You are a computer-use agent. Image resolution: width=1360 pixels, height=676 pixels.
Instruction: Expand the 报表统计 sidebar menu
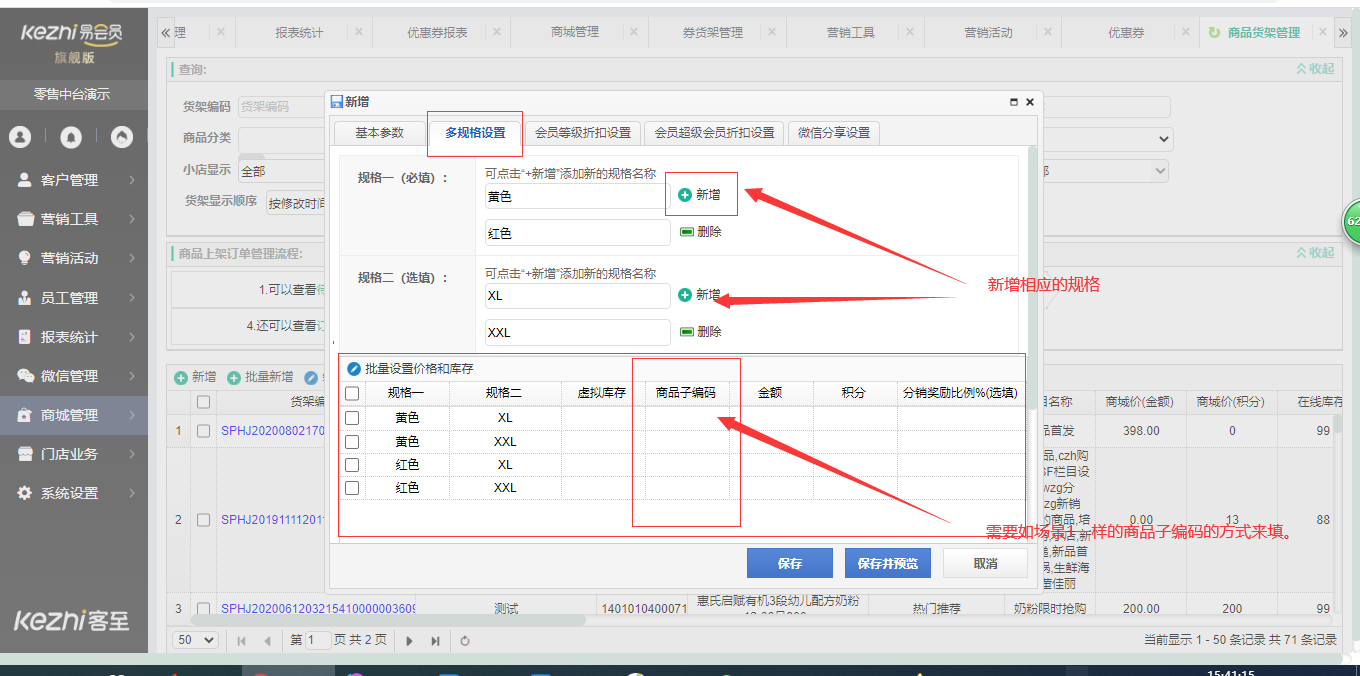(x=74, y=337)
